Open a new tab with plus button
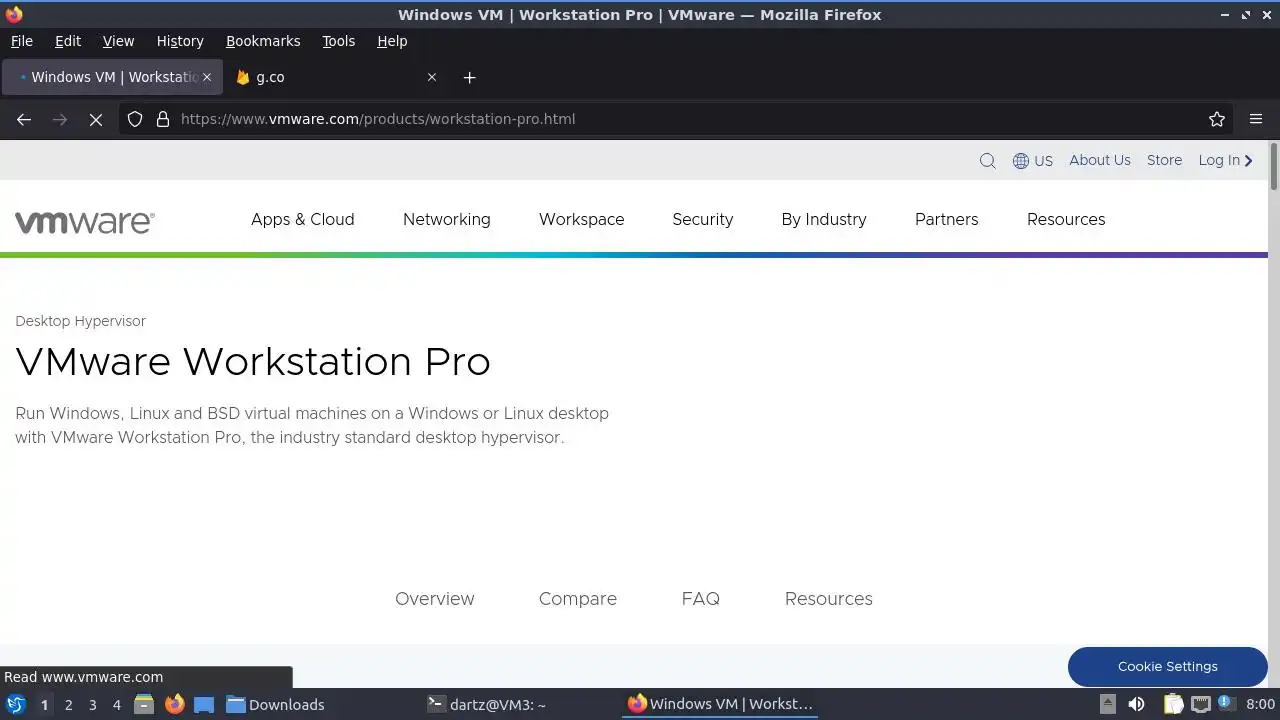1280x720 pixels. [x=470, y=77]
